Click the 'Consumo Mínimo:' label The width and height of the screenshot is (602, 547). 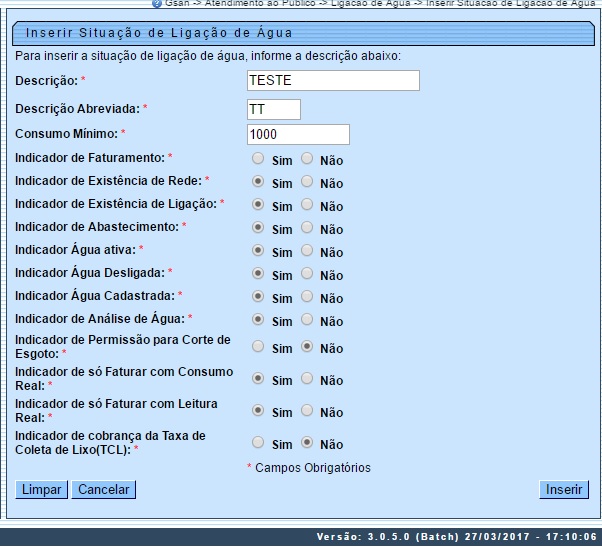pos(66,134)
